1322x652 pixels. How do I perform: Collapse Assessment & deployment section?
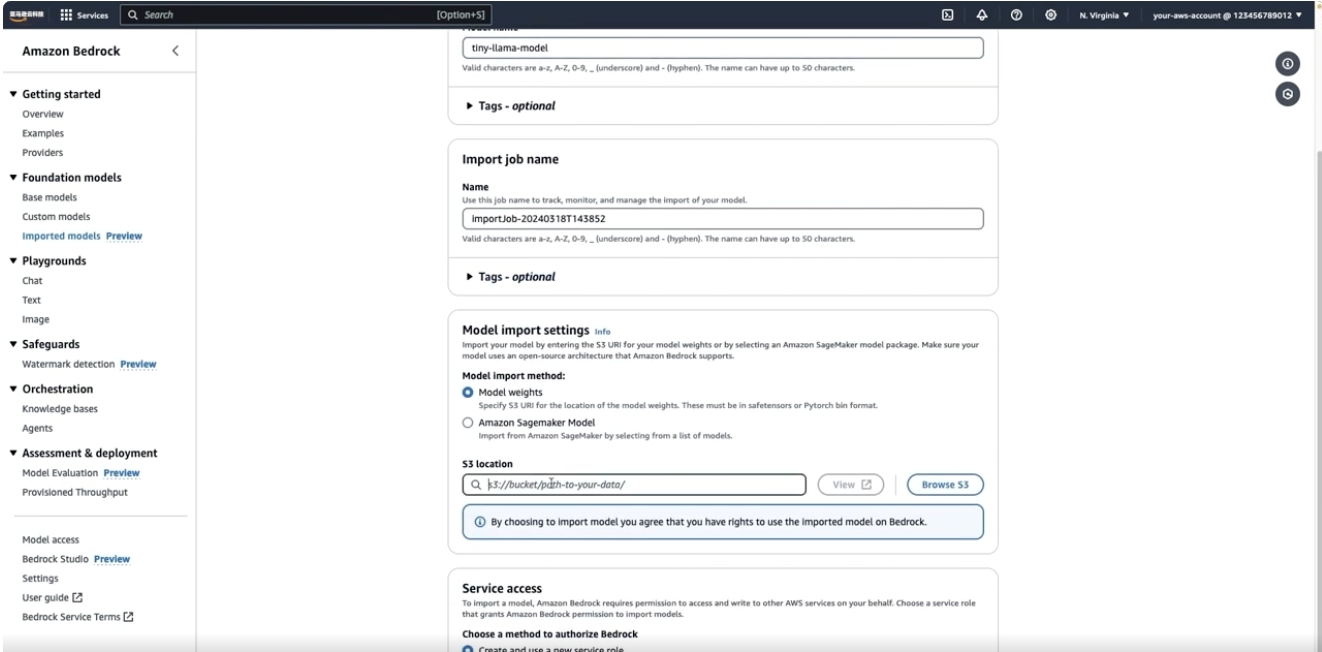13,453
